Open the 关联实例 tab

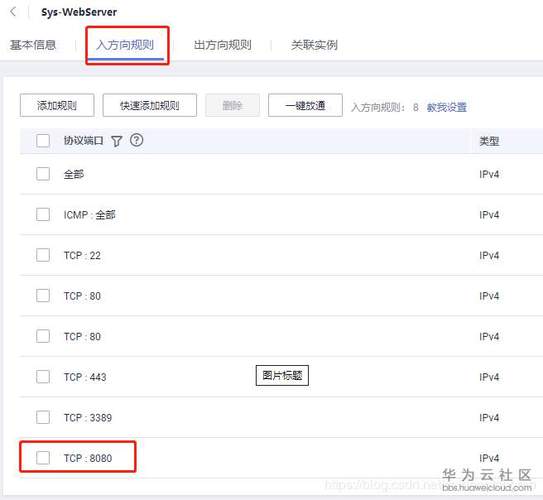click(x=314, y=45)
